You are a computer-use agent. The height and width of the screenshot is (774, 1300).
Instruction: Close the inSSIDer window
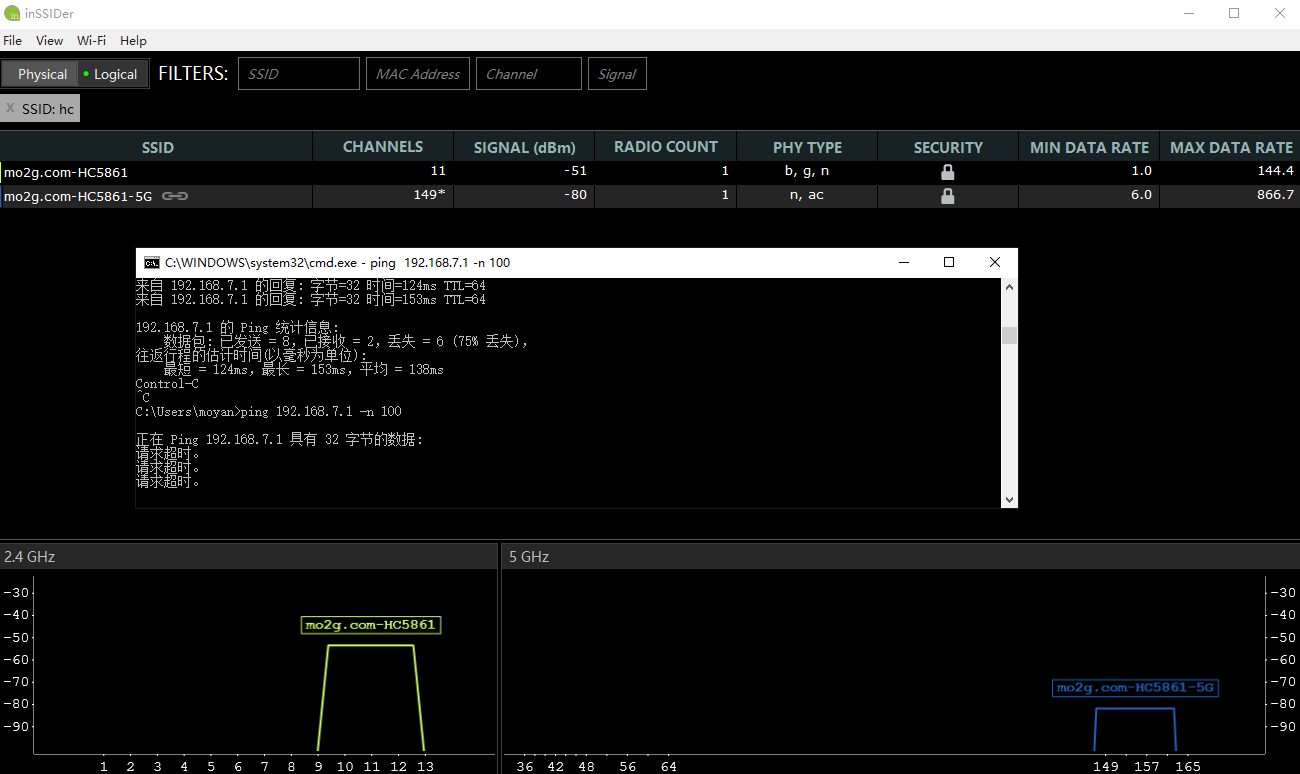click(x=1279, y=13)
